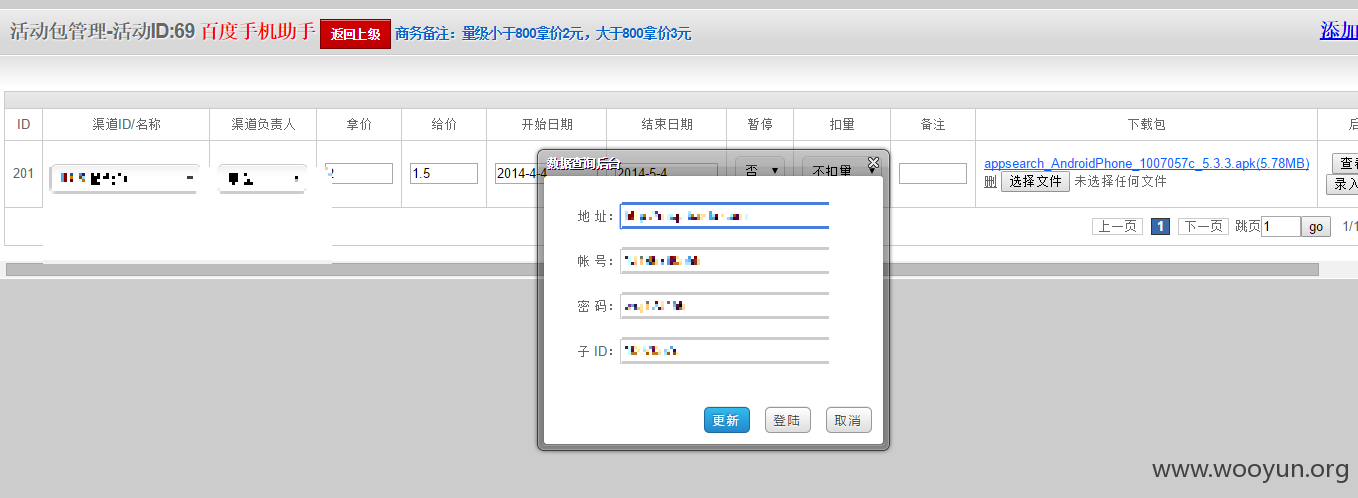Click the 渠道ID/名称 column header
The height and width of the screenshot is (498, 1358).
click(x=126, y=125)
